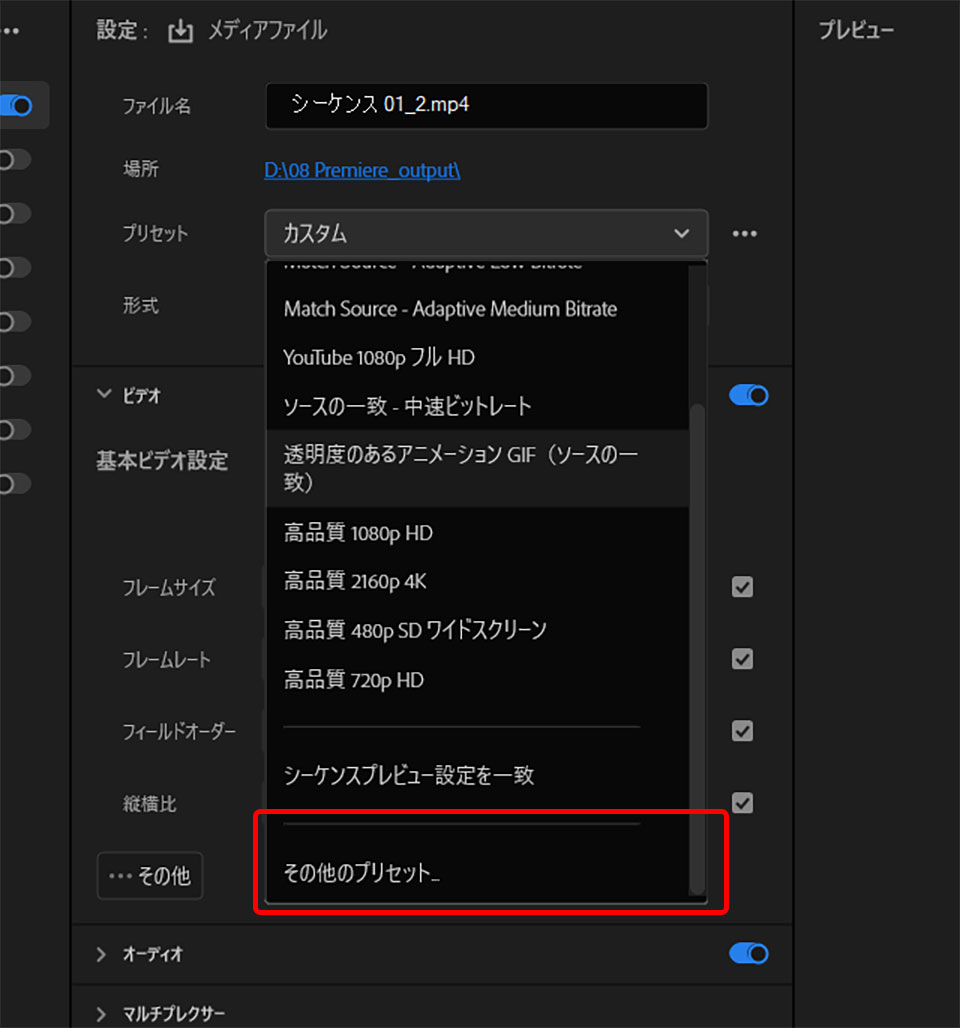Uncheck the 縦横比 checkbox

pos(742,803)
